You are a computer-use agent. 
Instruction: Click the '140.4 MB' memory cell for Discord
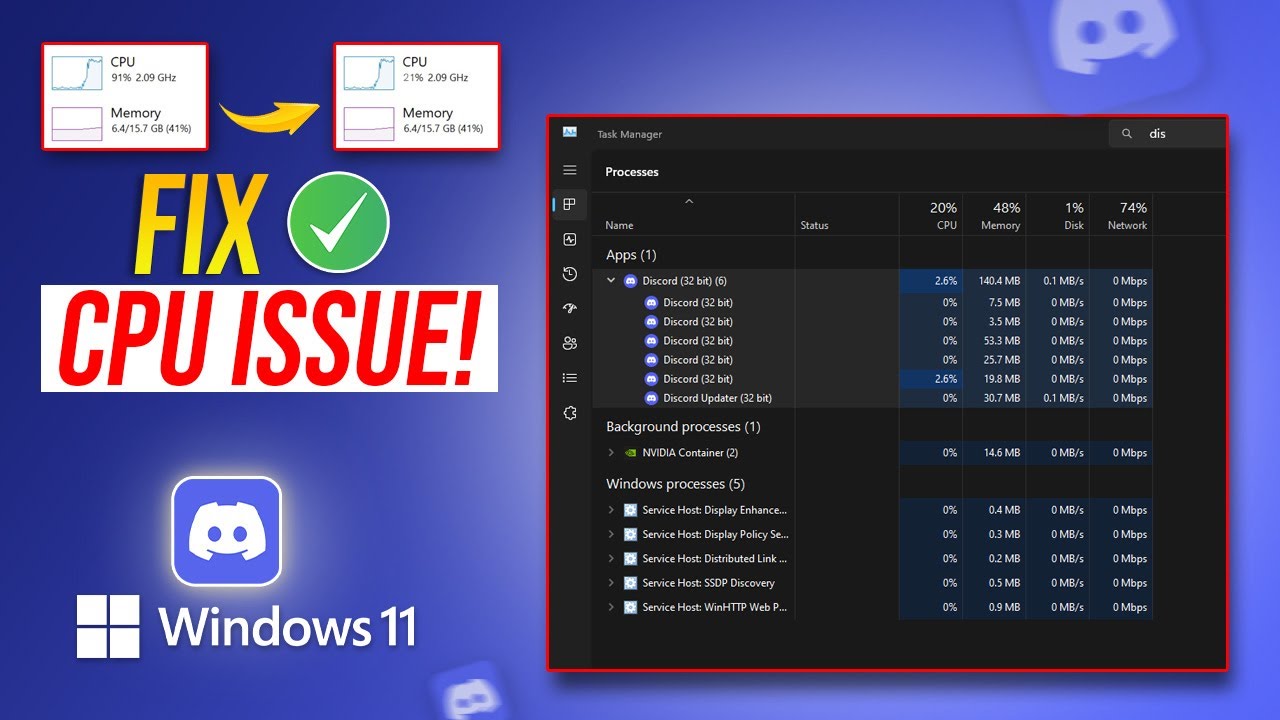pos(995,281)
